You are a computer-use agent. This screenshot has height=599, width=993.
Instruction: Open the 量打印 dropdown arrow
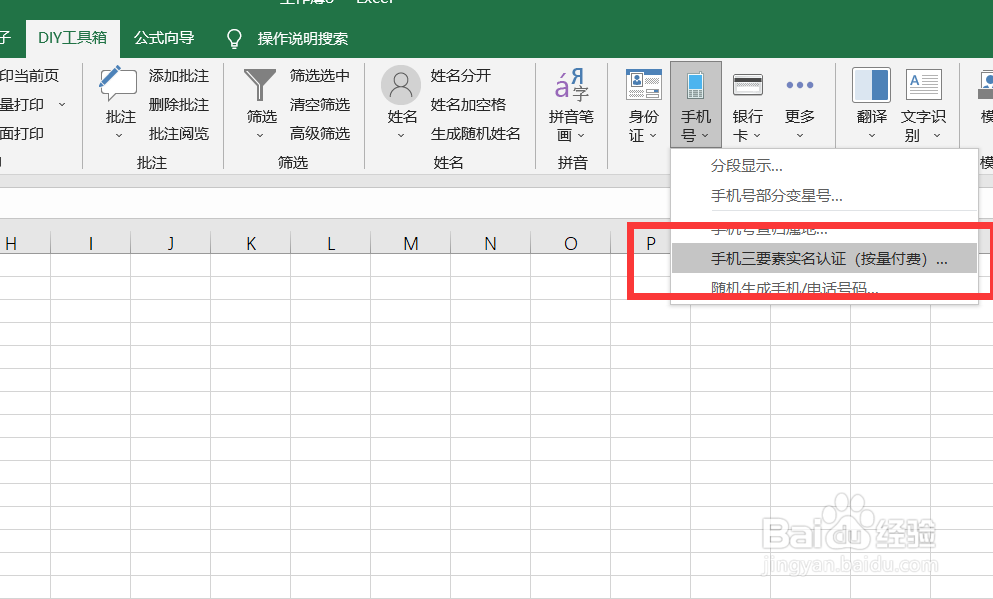tap(62, 104)
